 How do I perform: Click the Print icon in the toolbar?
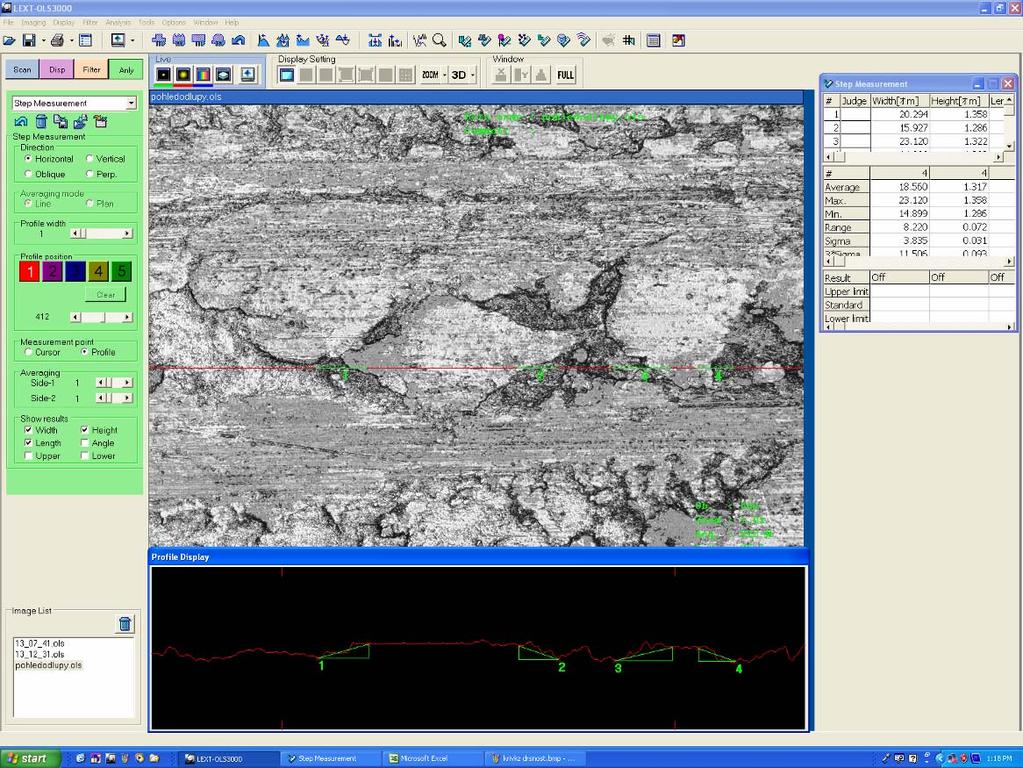(57, 40)
